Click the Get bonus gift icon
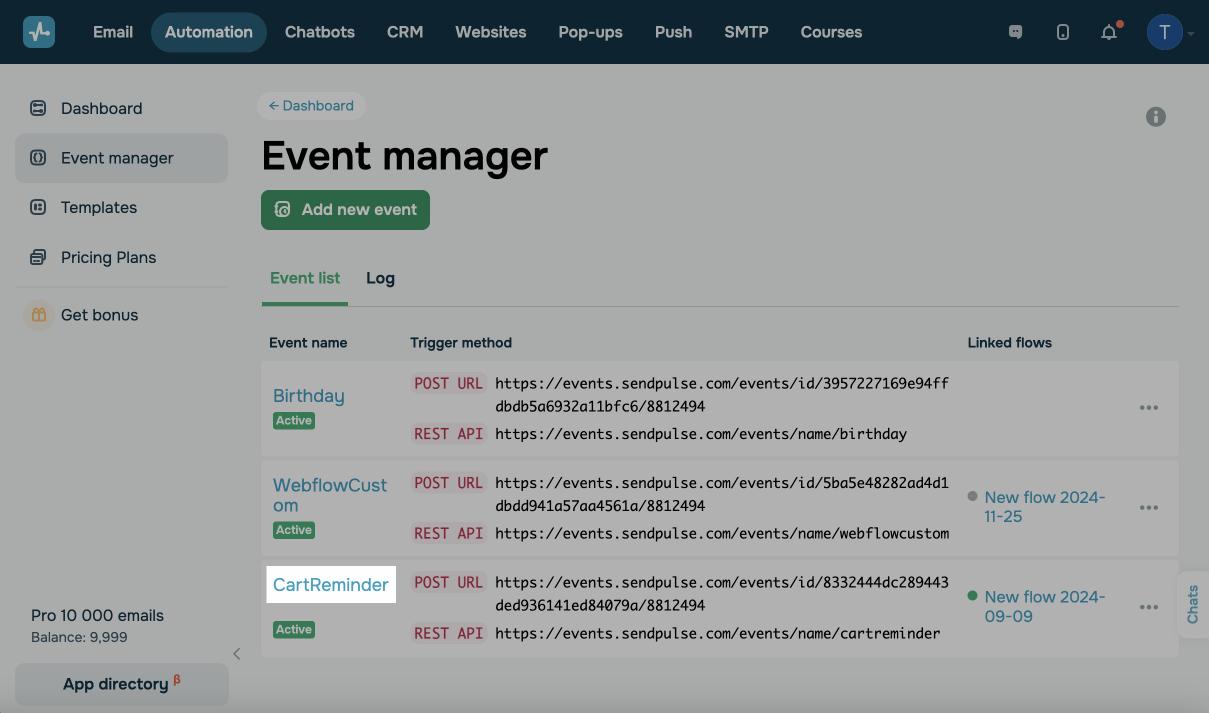The width and height of the screenshot is (1209, 713). point(39,315)
